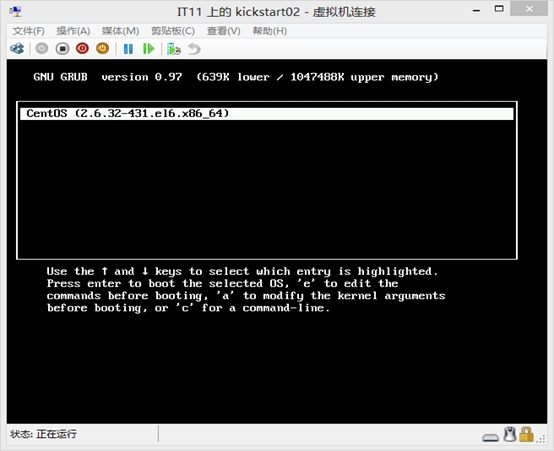554x451 pixels.
Task: Click the 状态: 正在运行 status text
Action: point(43,434)
